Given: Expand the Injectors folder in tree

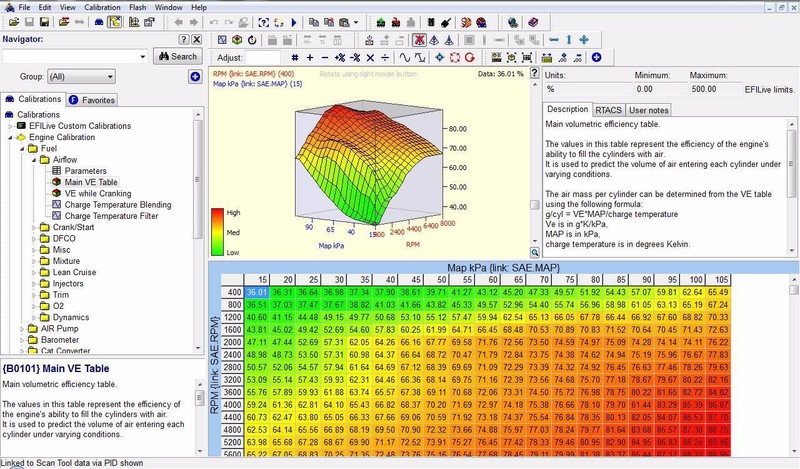Looking at the screenshot, I should 33,283.
